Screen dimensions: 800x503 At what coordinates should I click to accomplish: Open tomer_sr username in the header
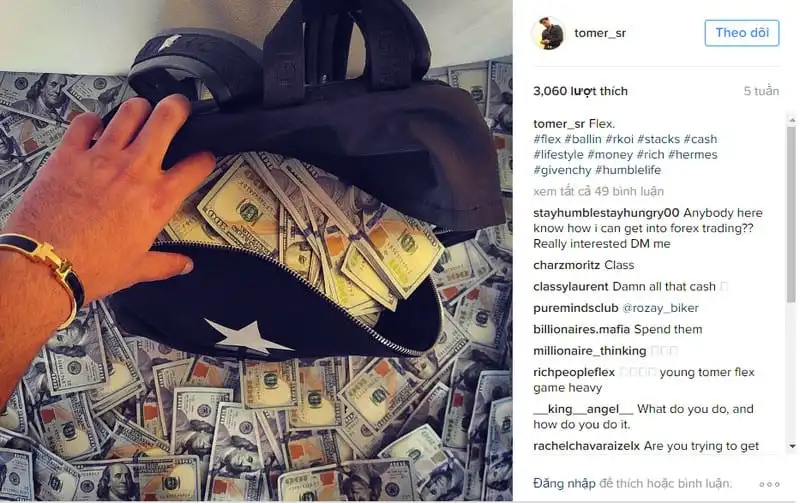[x=600, y=33]
